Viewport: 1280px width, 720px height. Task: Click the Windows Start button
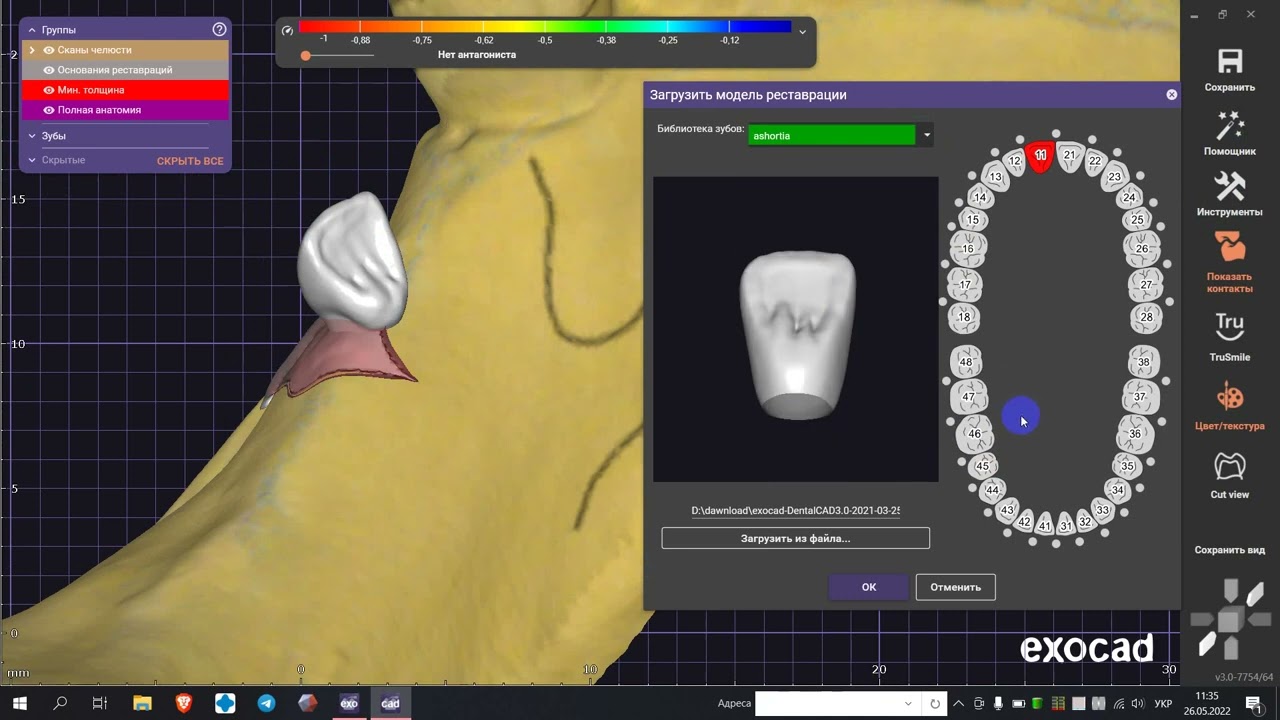[x=19, y=703]
